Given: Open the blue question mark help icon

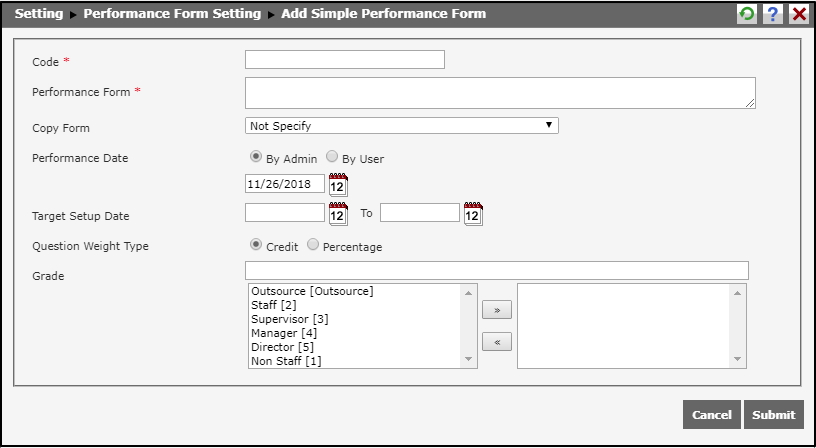Looking at the screenshot, I should tap(773, 14).
